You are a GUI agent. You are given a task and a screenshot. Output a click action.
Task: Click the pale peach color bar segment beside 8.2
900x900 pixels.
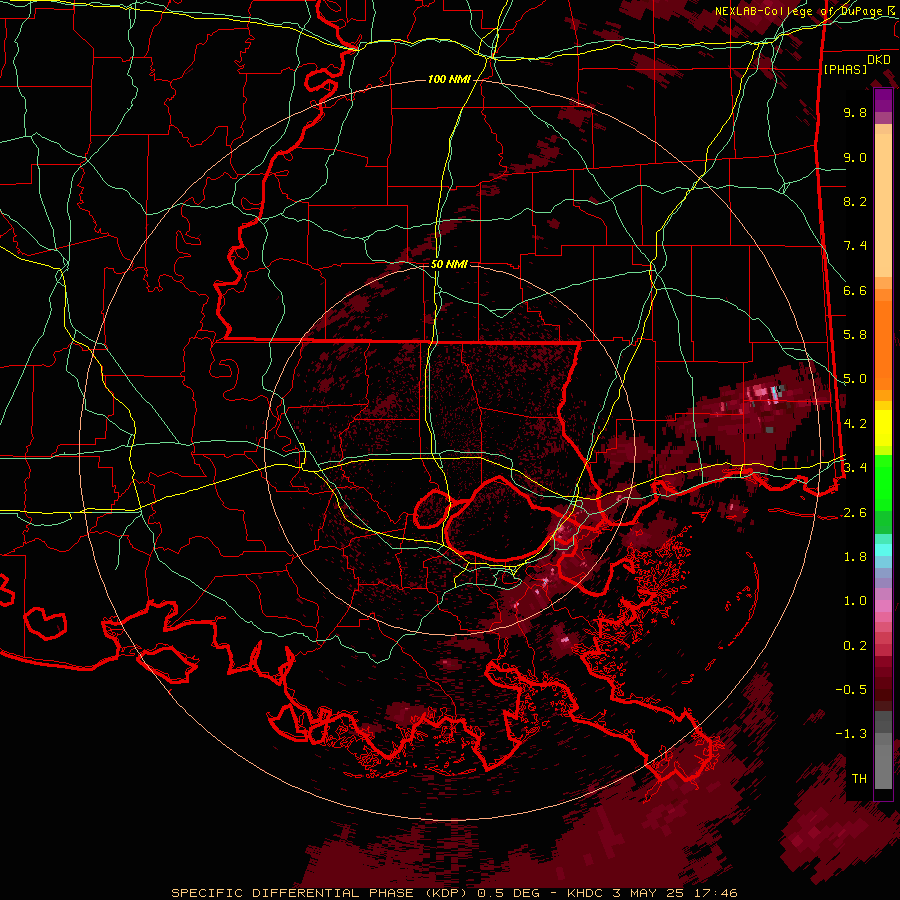[x=883, y=205]
